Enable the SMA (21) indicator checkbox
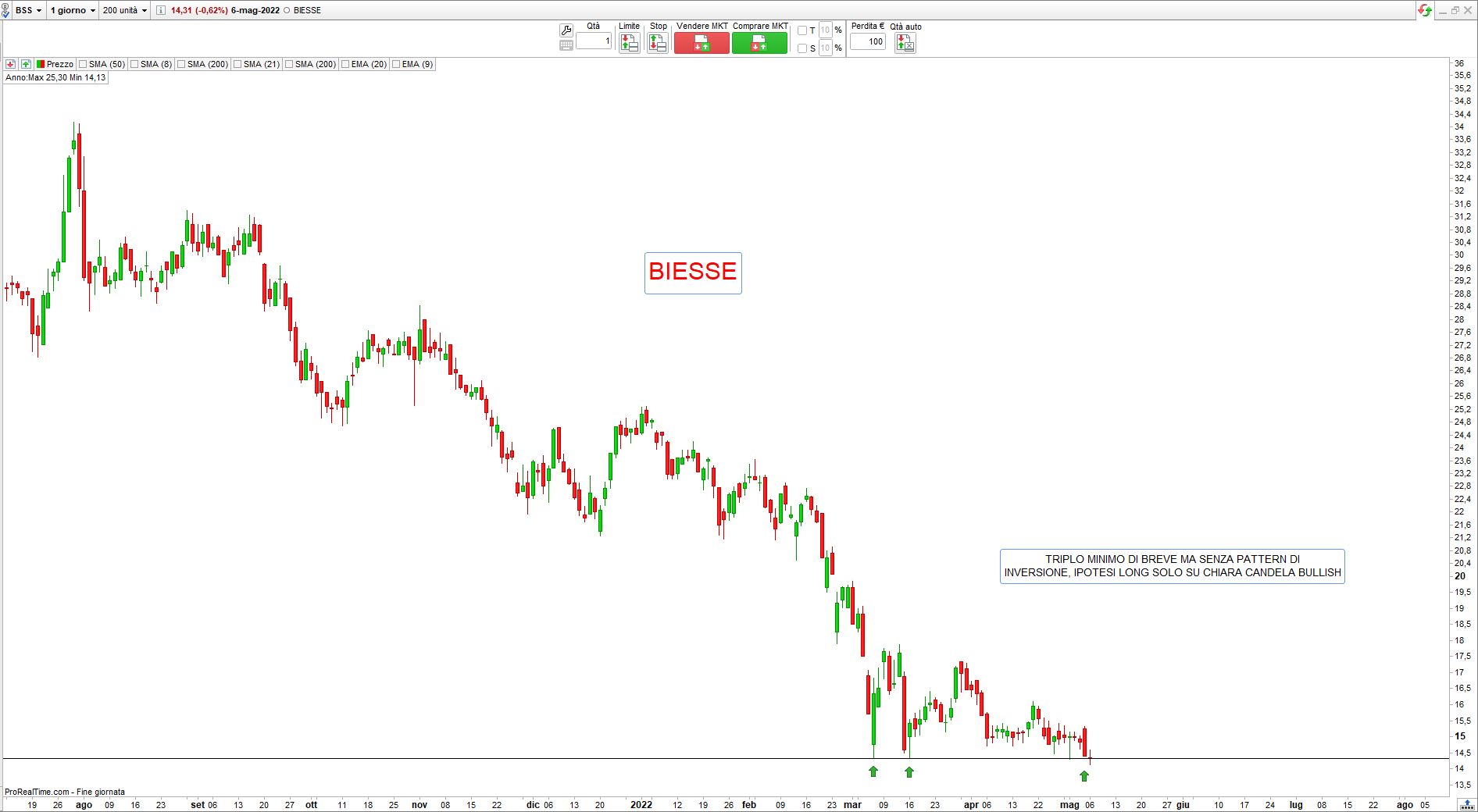 pyautogui.click(x=237, y=64)
